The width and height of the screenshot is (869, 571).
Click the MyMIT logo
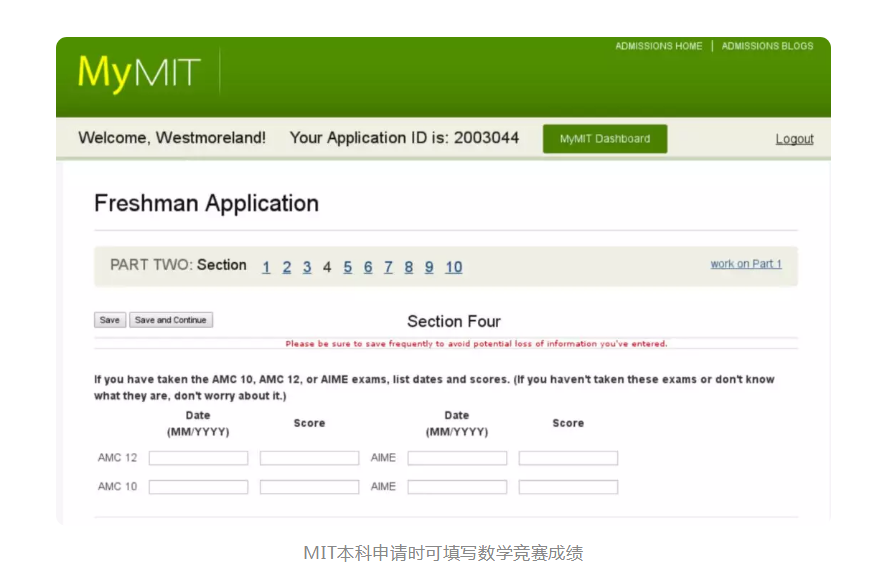pos(139,73)
